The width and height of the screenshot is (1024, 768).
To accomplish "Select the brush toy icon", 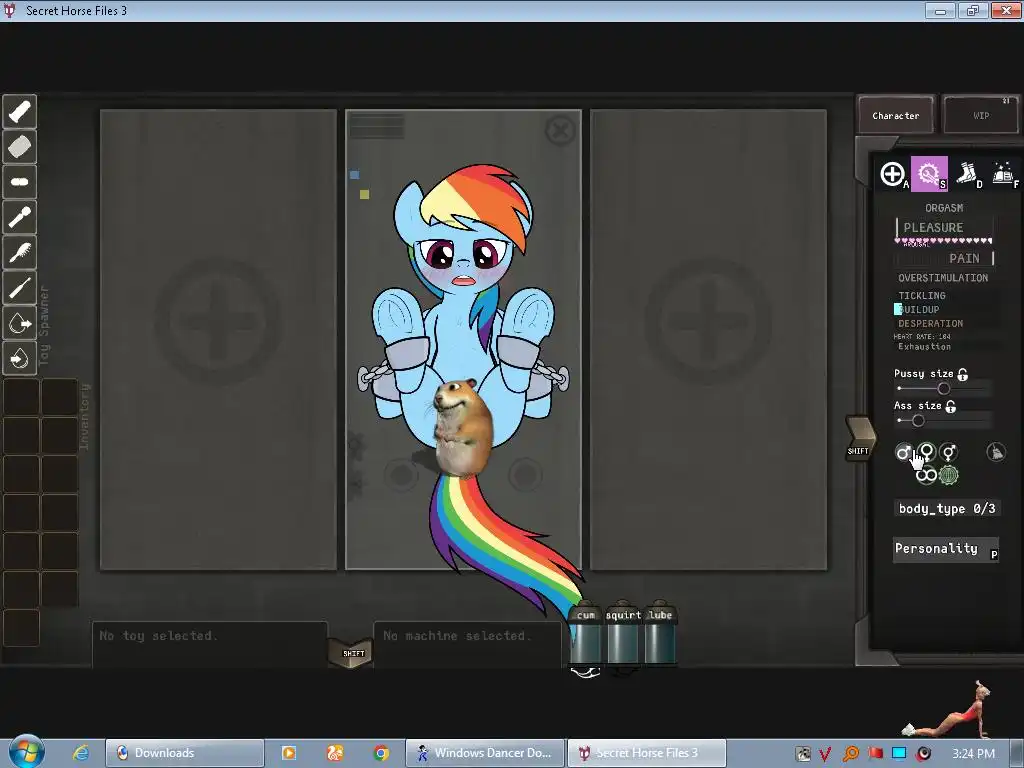I will [20, 253].
